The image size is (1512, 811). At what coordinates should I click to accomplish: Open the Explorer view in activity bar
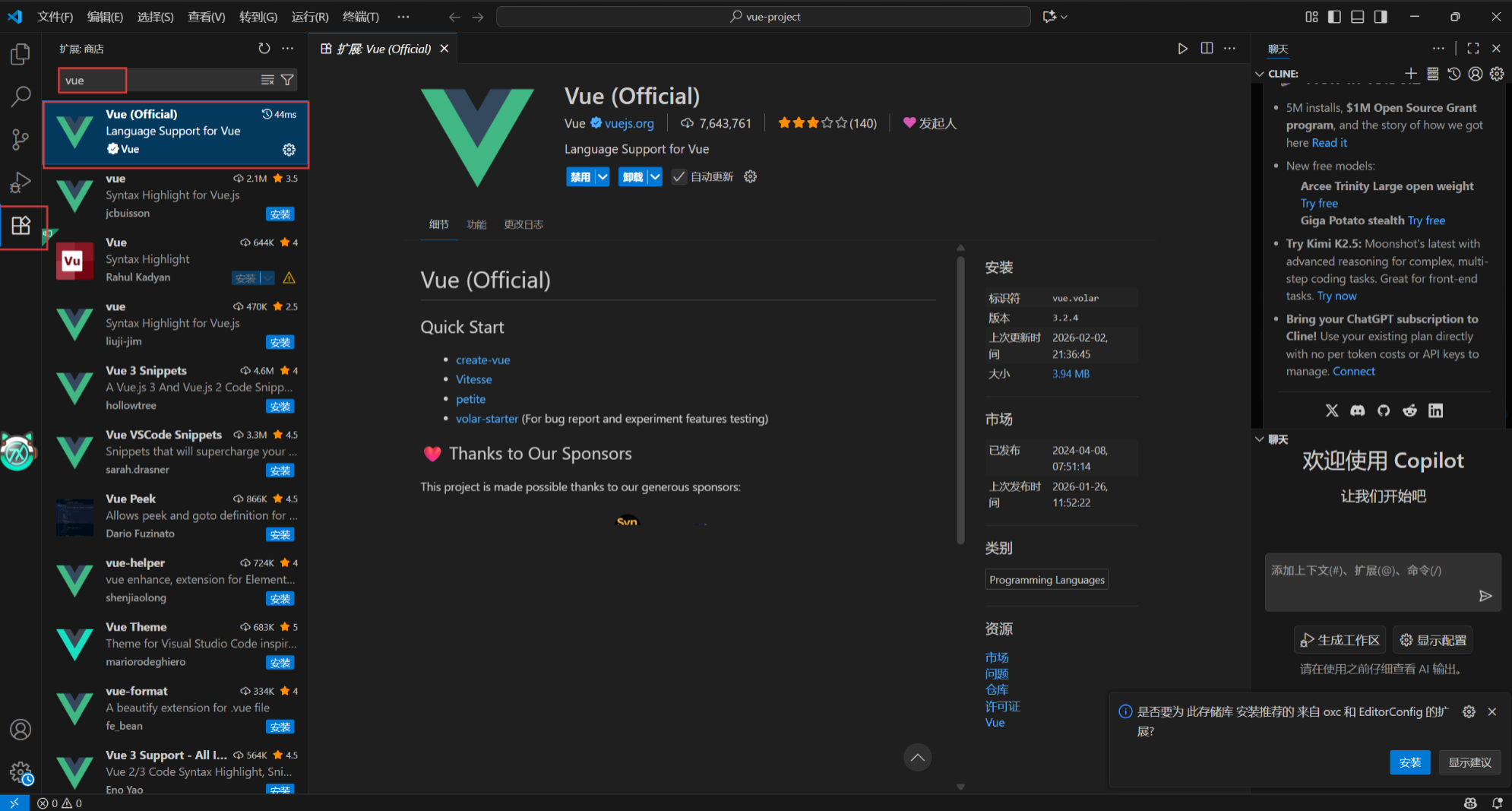pyautogui.click(x=21, y=54)
